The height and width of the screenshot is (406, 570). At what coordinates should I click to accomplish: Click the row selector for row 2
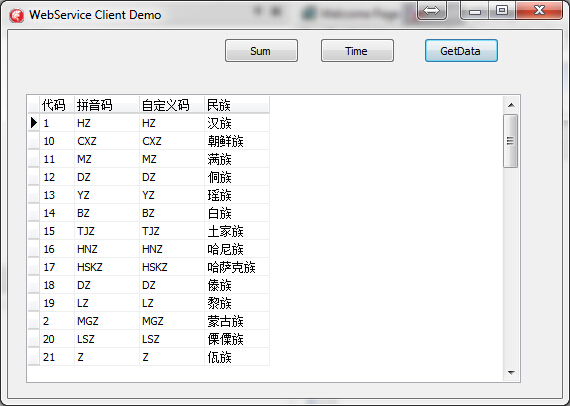pos(34,321)
